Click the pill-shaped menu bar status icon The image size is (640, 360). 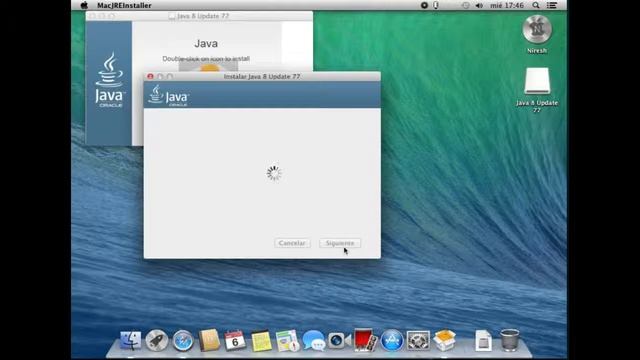[x=436, y=5]
